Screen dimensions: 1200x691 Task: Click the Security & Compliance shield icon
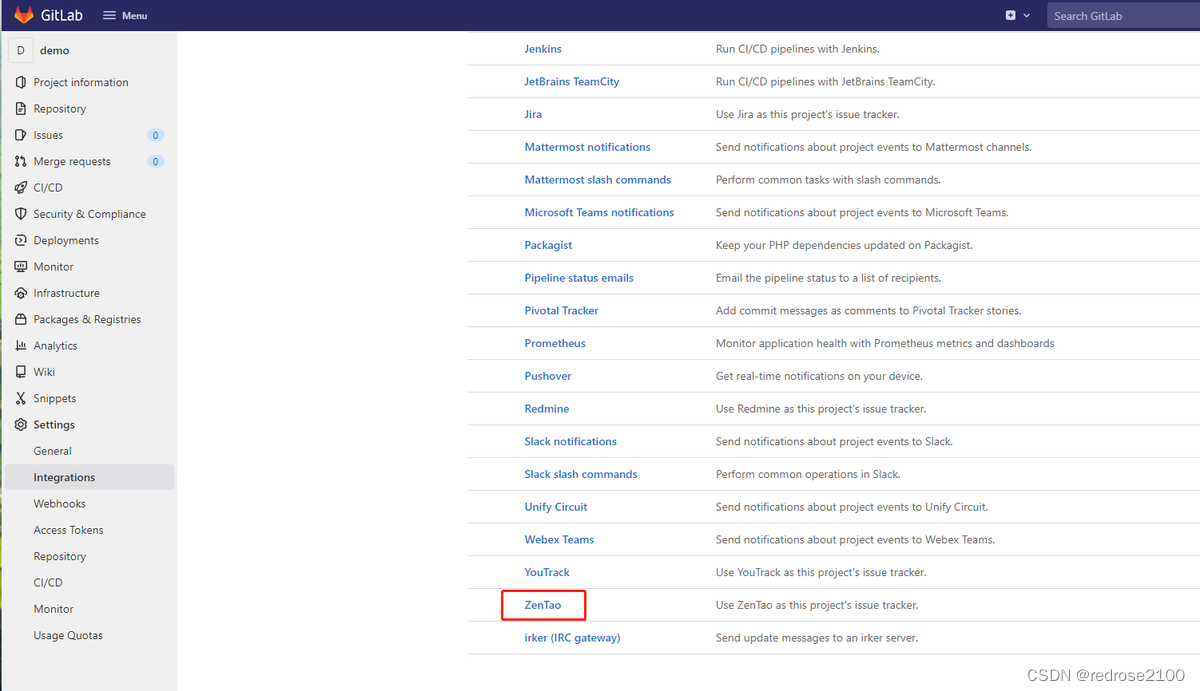21,214
